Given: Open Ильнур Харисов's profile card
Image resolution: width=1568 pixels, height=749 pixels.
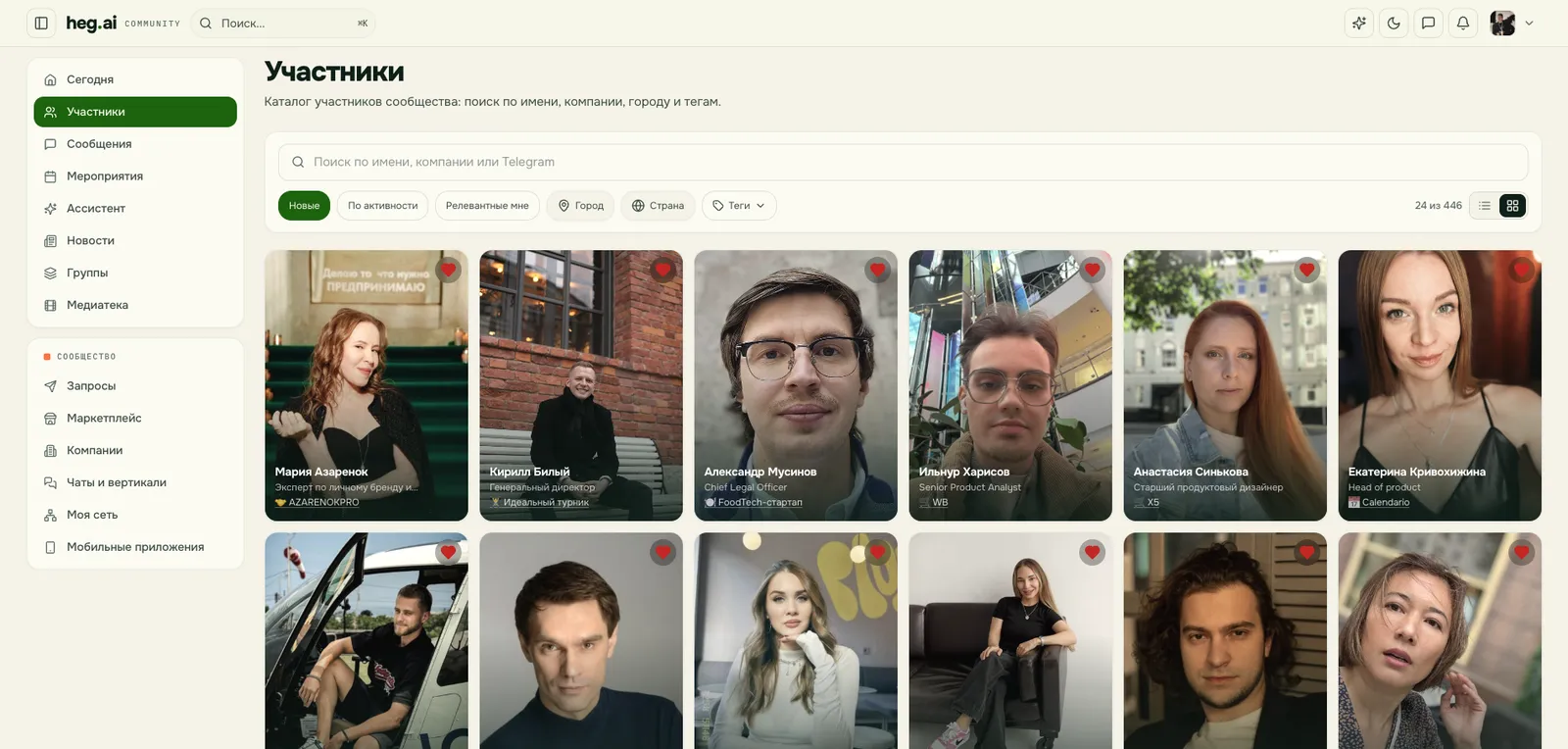Looking at the screenshot, I should (x=1010, y=385).
